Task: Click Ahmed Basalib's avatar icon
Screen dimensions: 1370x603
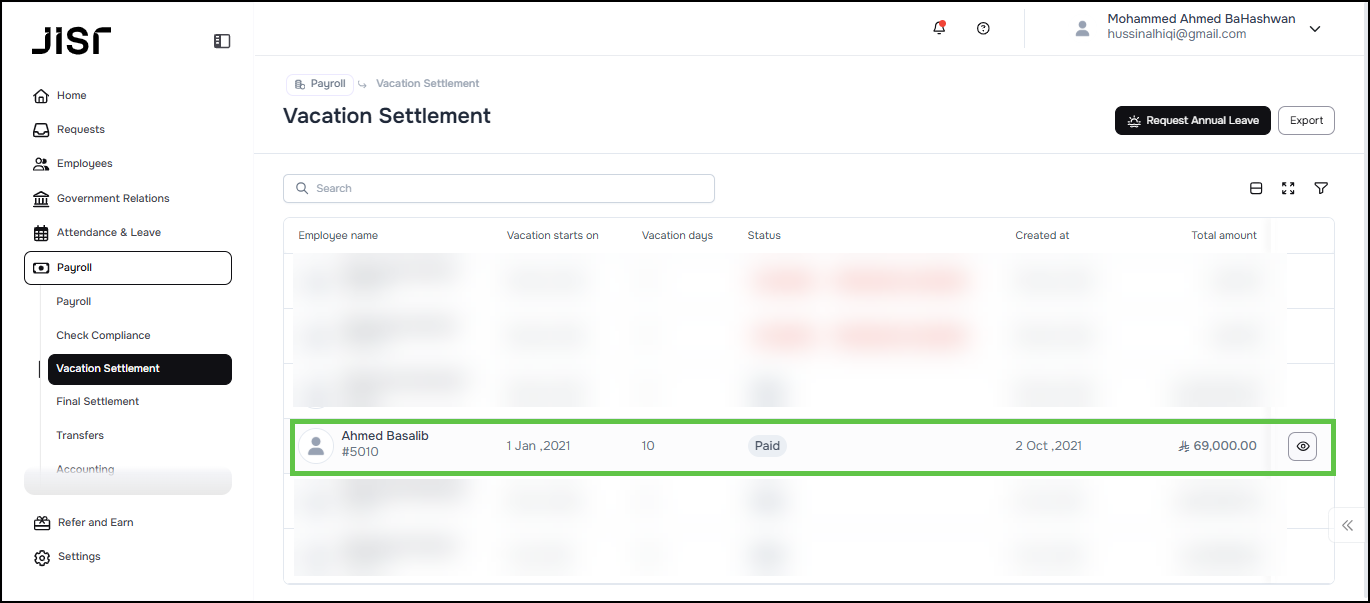Action: point(316,446)
